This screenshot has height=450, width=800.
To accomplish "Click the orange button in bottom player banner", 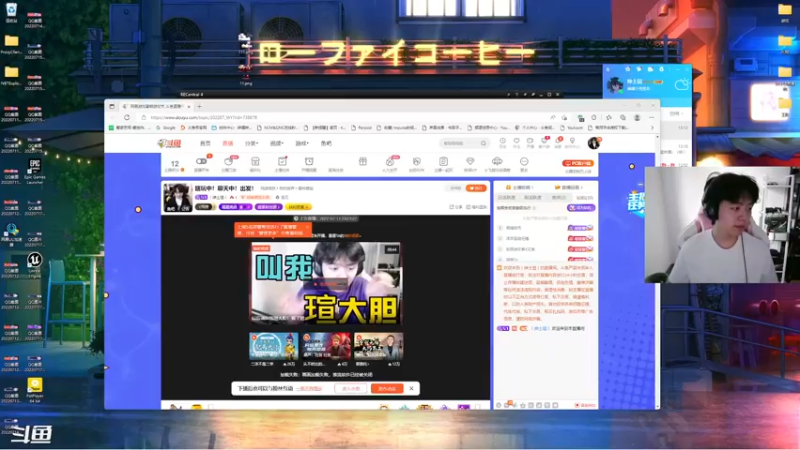I will (x=387, y=388).
